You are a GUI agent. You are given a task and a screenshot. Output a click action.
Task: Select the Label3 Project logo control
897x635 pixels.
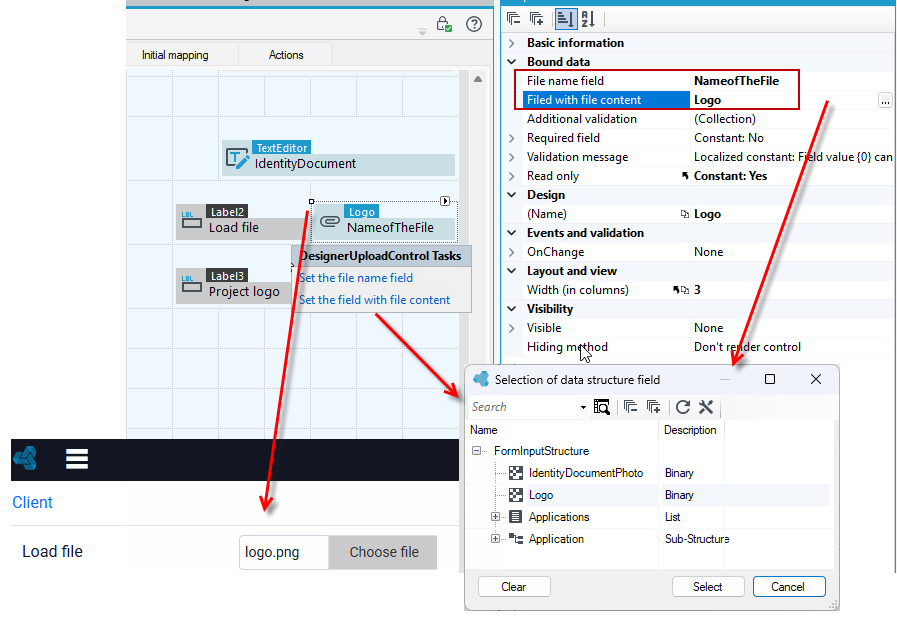(233, 285)
